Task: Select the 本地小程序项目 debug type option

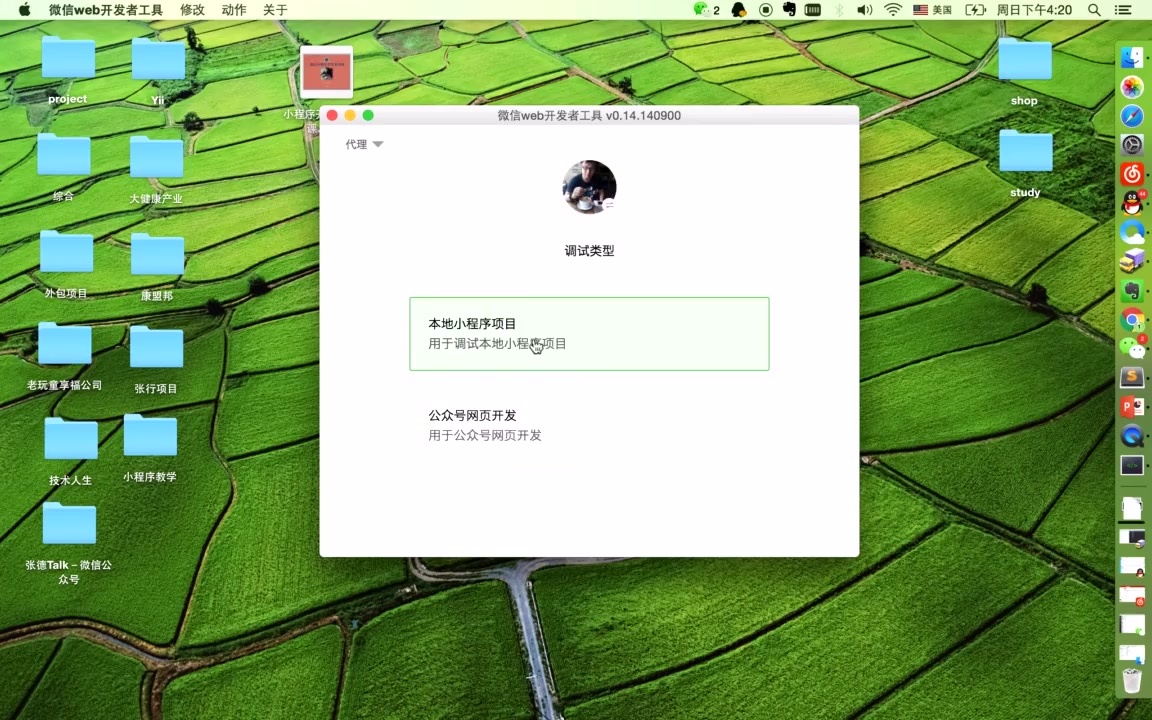Action: tap(589, 334)
